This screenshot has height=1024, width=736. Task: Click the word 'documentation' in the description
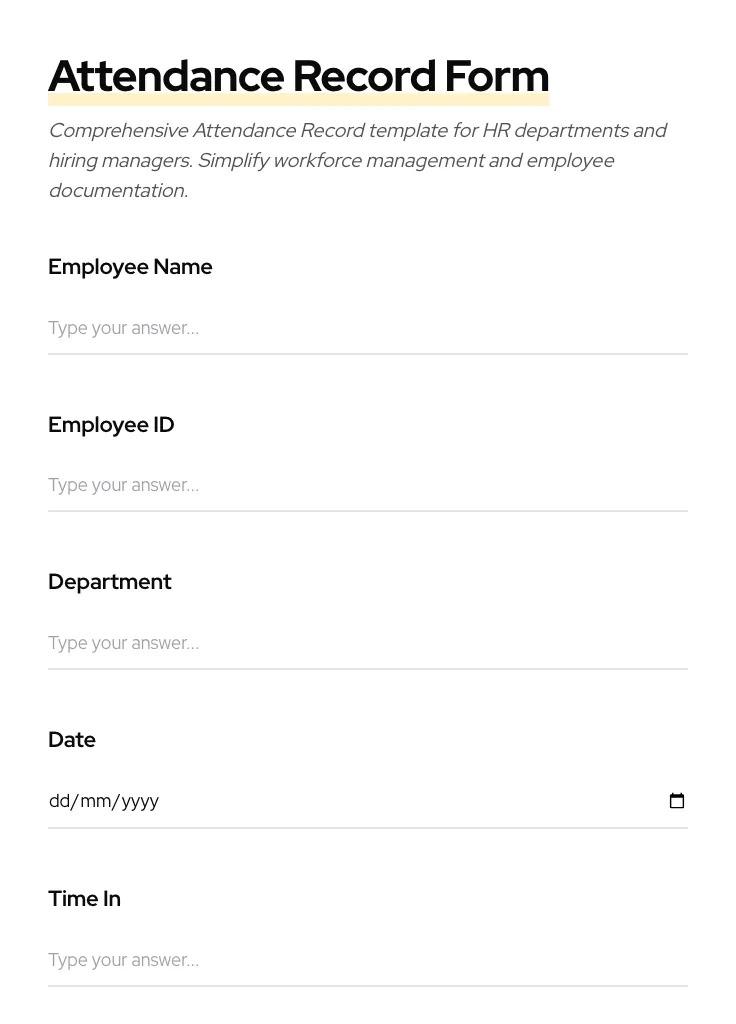click(x=116, y=191)
